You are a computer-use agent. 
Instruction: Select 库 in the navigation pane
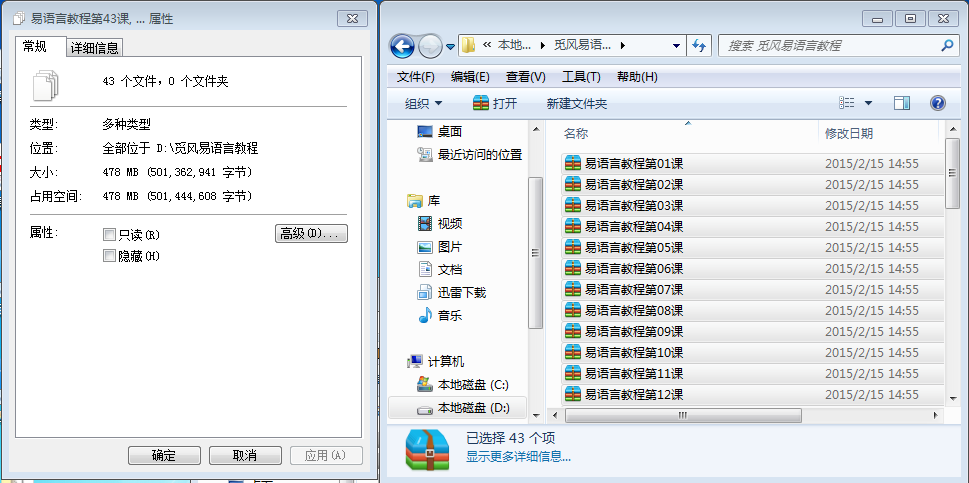[434, 201]
